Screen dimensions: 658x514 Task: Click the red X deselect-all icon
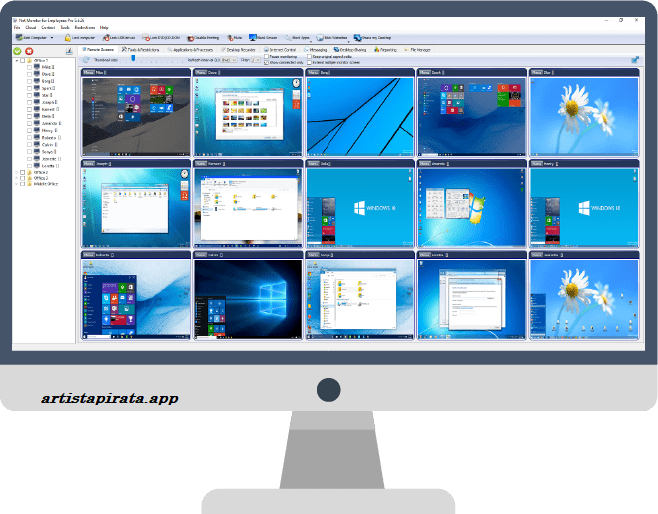pos(29,51)
